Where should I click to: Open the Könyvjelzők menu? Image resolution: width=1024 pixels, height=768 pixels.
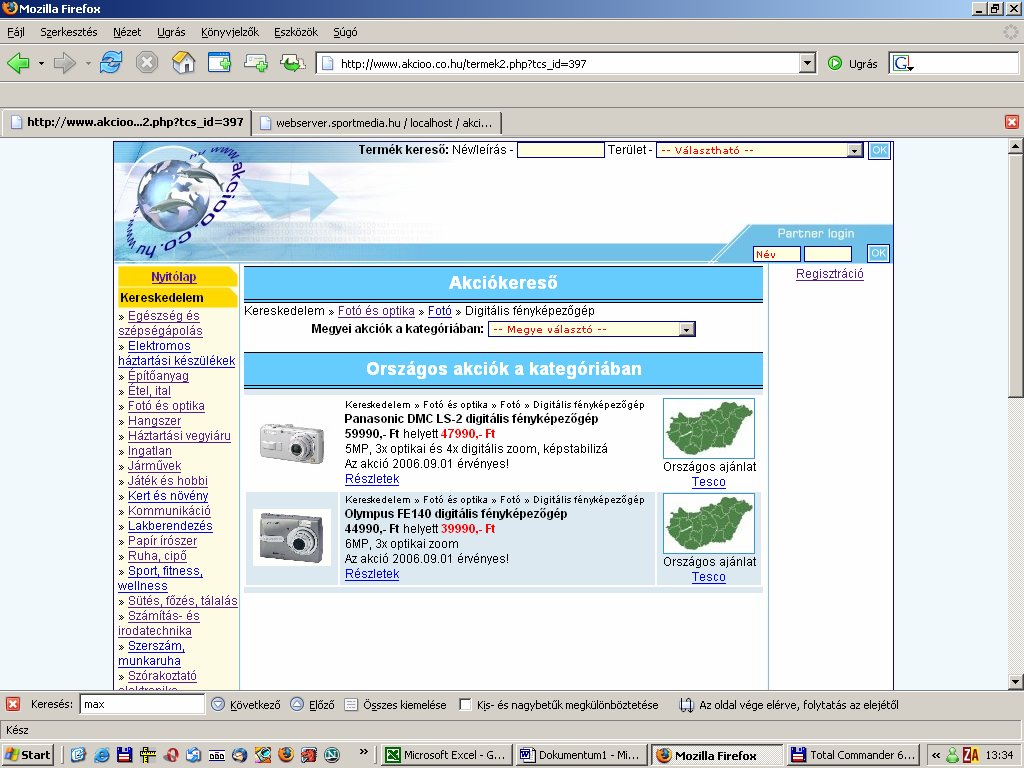230,32
